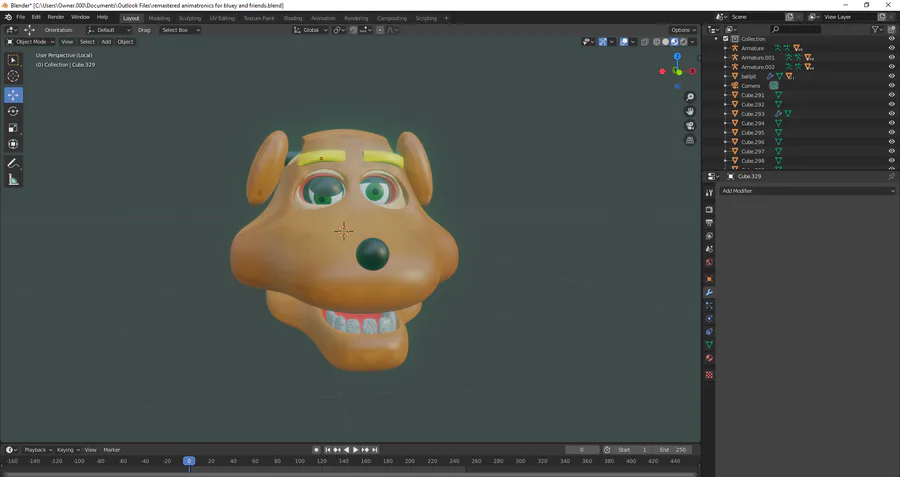Open the timeline Playback popover
Image resolution: width=900 pixels, height=477 pixels.
click(x=38, y=450)
